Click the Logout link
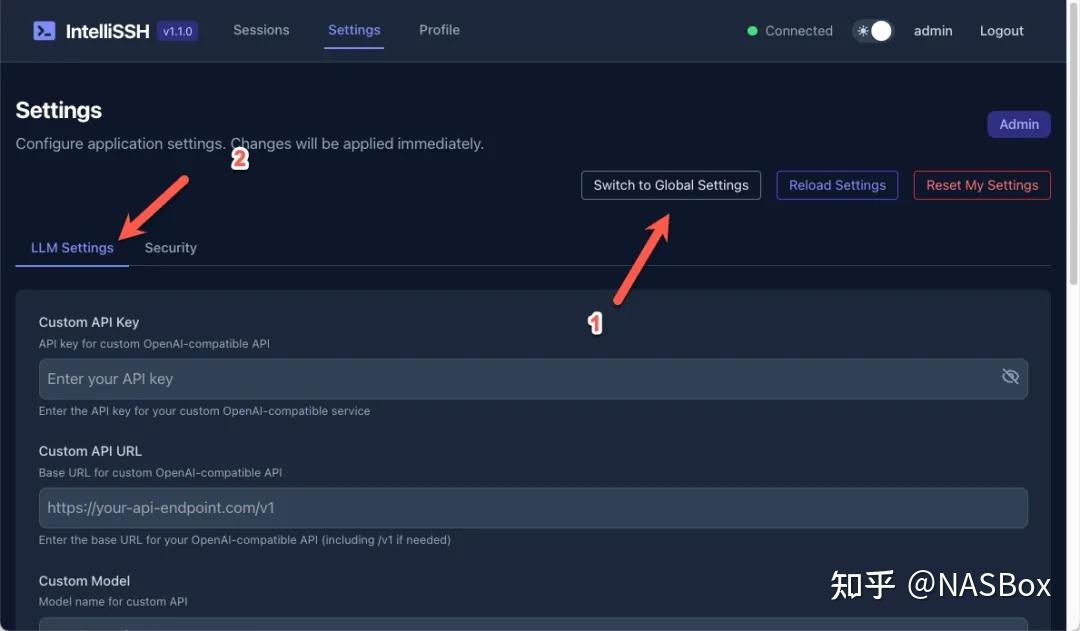 click(x=1001, y=30)
